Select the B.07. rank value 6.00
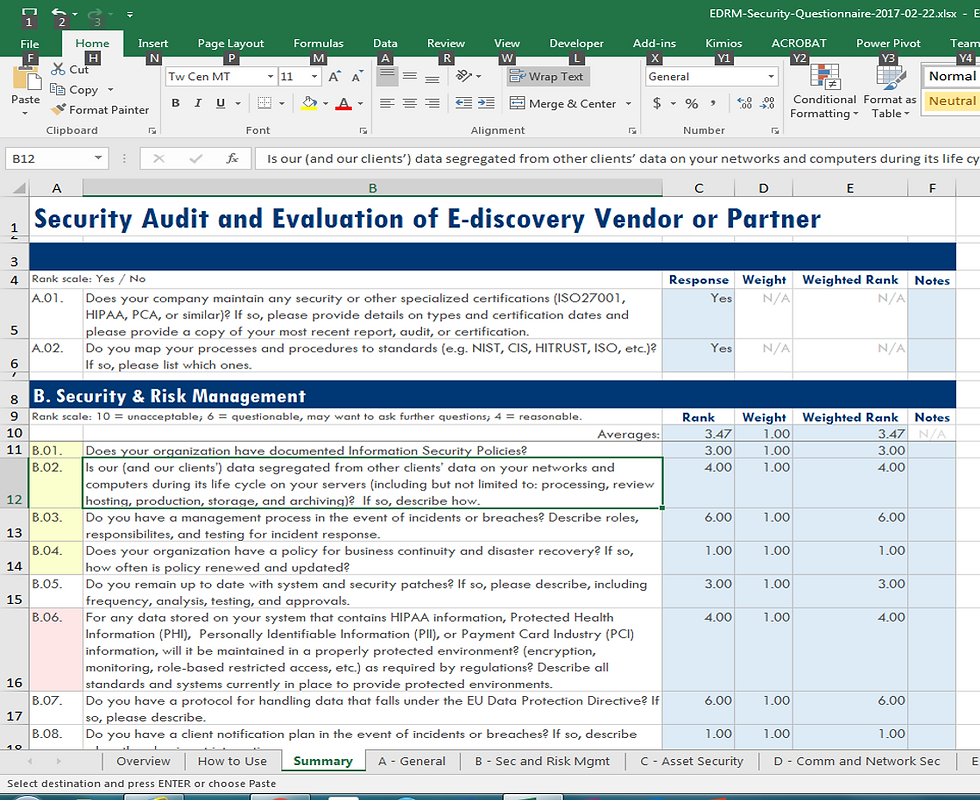Image resolution: width=980 pixels, height=800 pixels. pos(699,708)
